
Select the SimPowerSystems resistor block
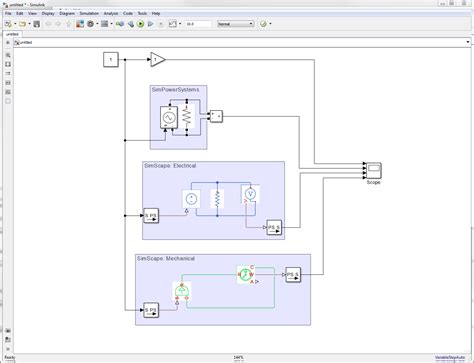coord(187,117)
